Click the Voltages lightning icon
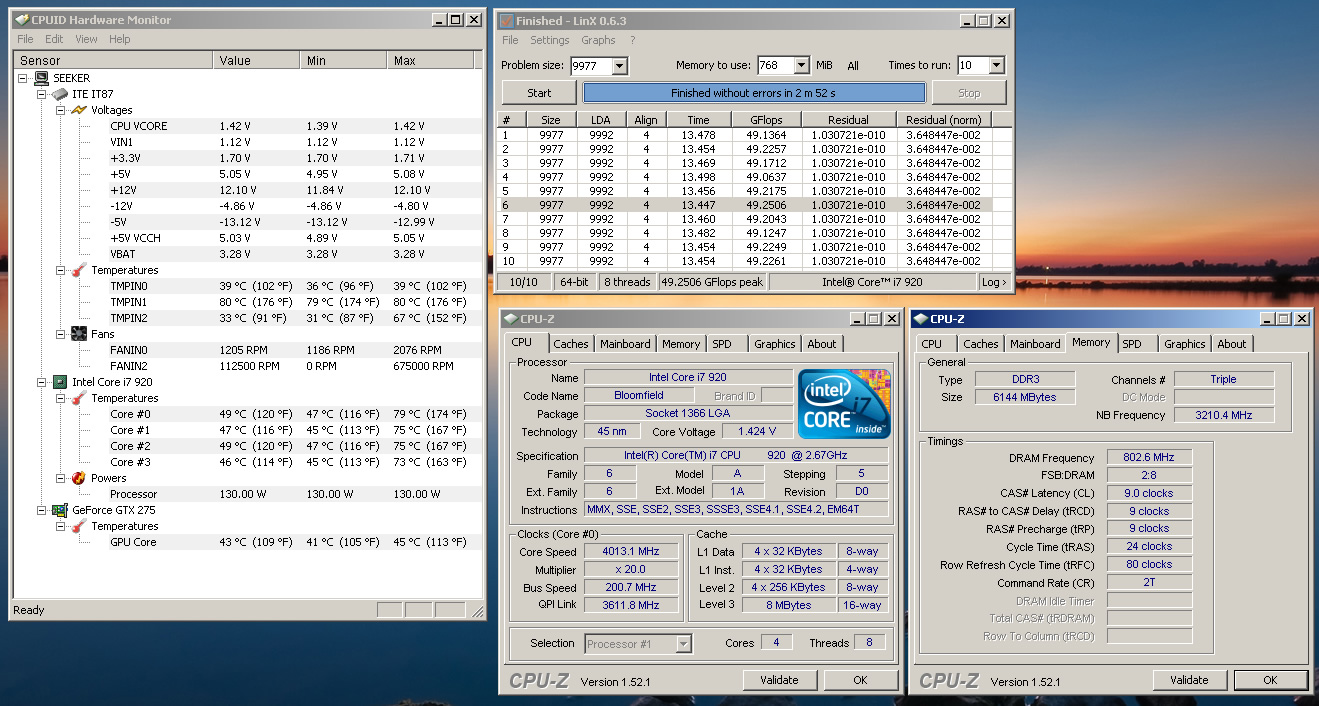Screen dimensions: 1319x706 78,110
